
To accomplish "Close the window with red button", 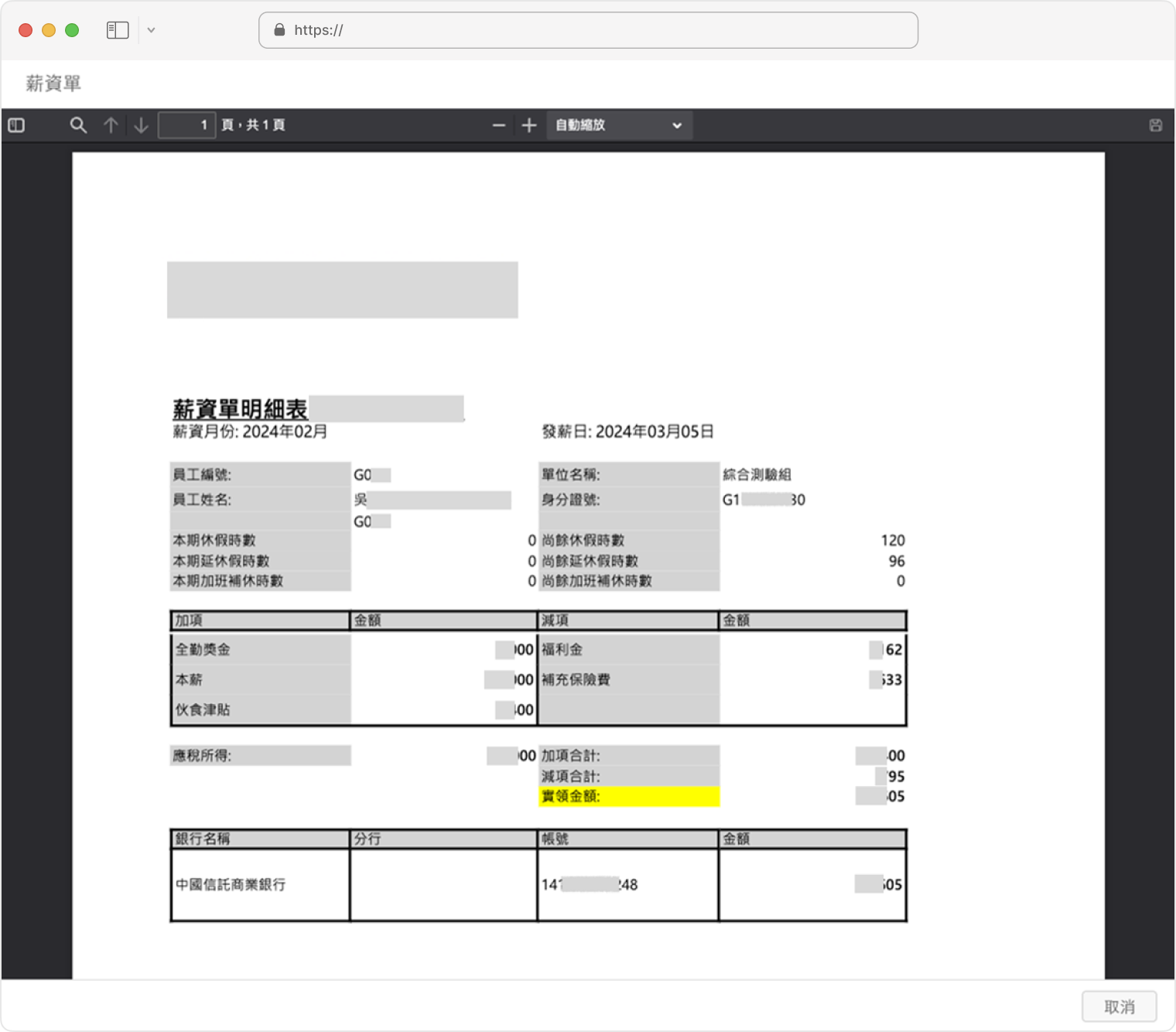I will pos(26,30).
